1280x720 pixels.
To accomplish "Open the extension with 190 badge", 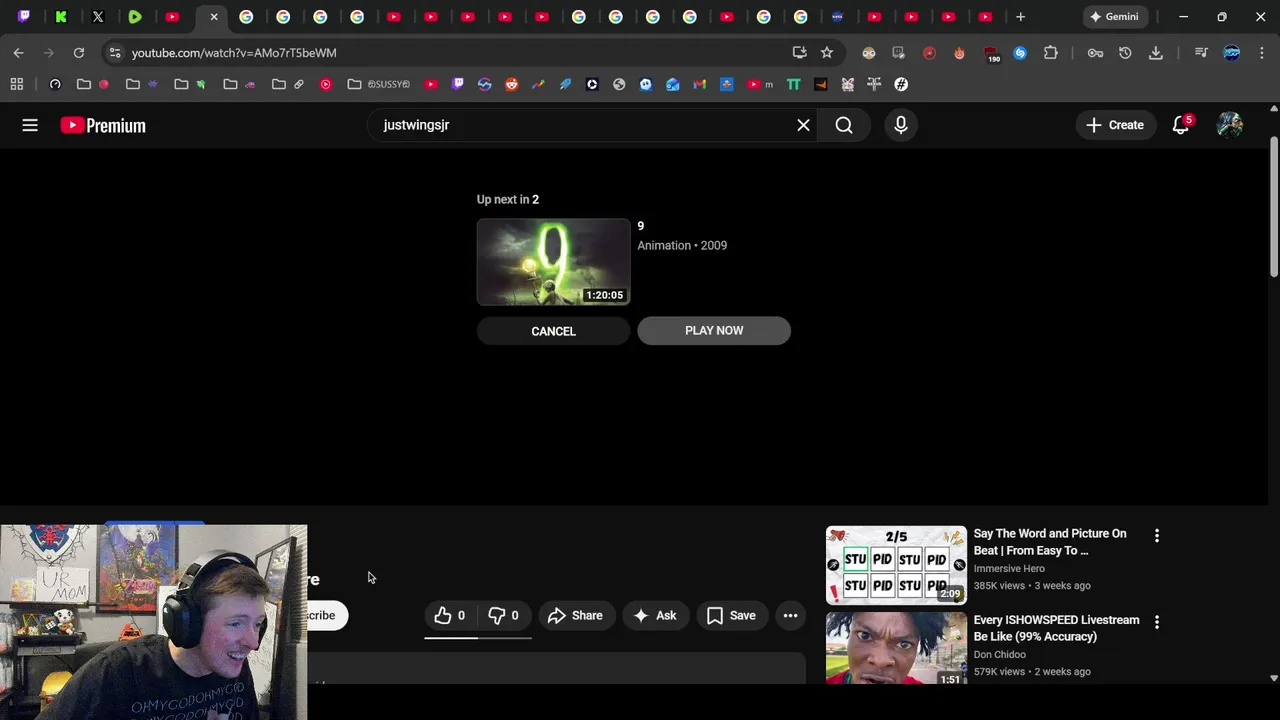I will point(991,54).
